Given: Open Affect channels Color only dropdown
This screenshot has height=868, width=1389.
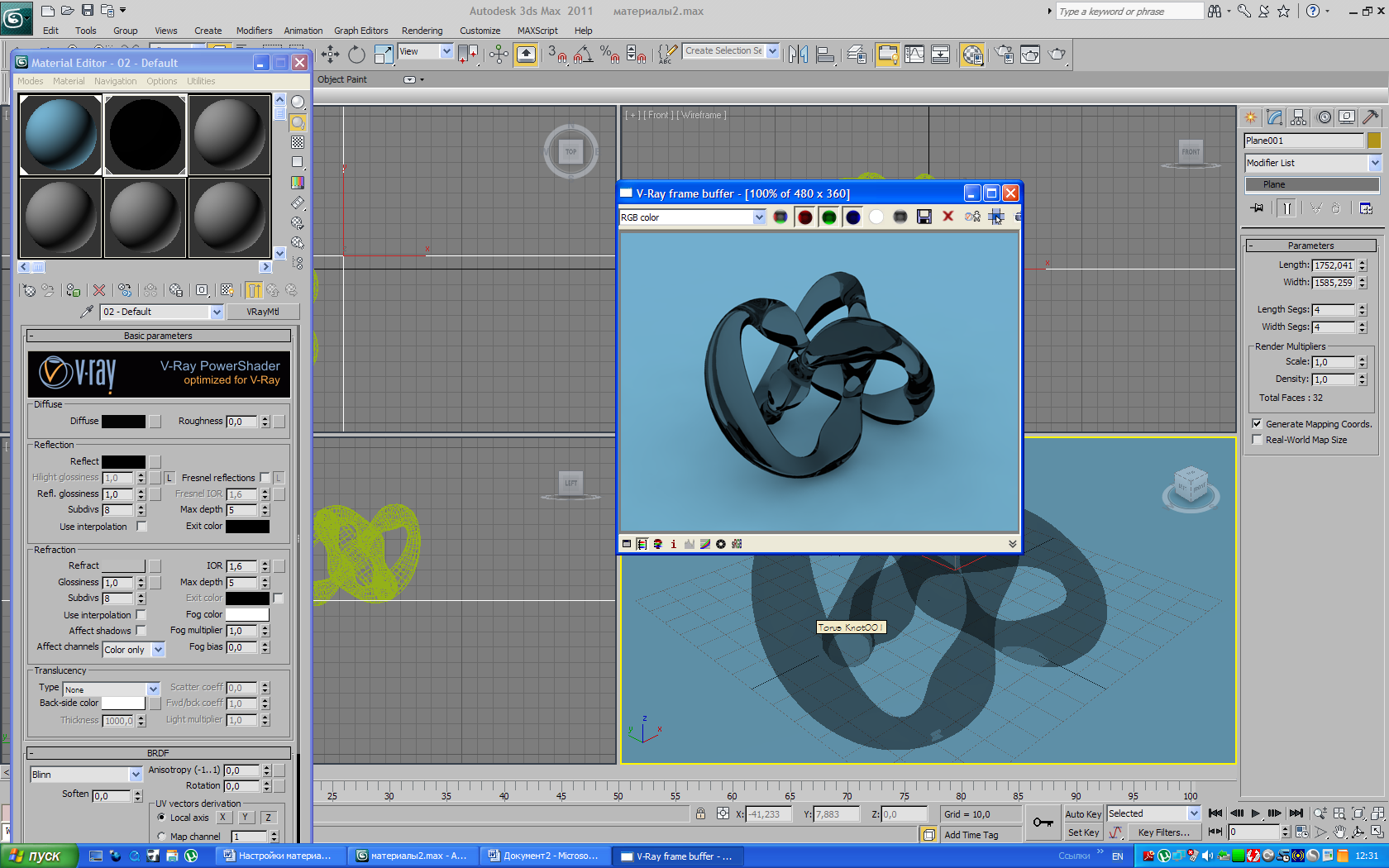Looking at the screenshot, I should pos(134,650).
